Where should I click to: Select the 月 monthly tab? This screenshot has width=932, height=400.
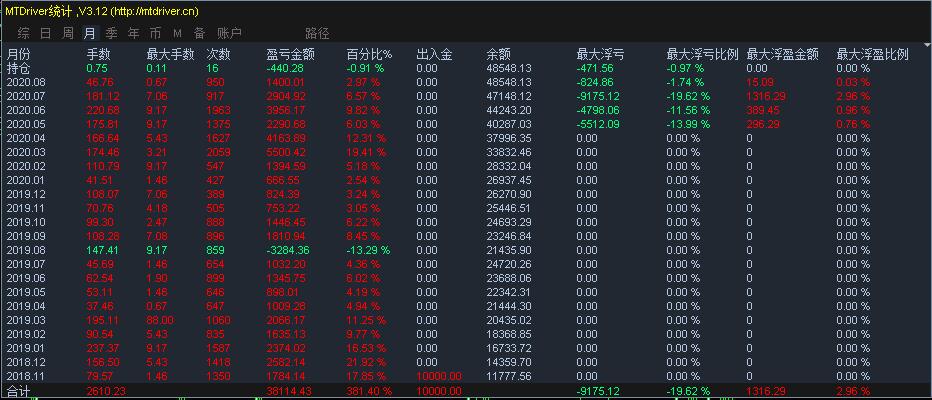point(90,33)
